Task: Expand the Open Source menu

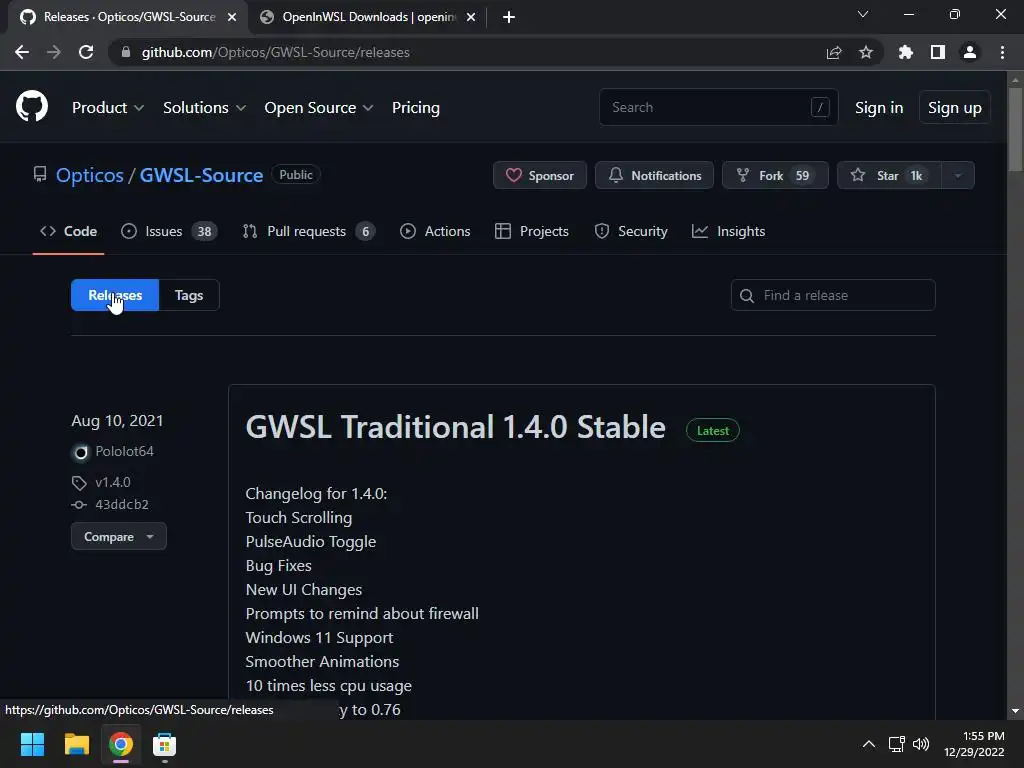Action: coord(319,108)
